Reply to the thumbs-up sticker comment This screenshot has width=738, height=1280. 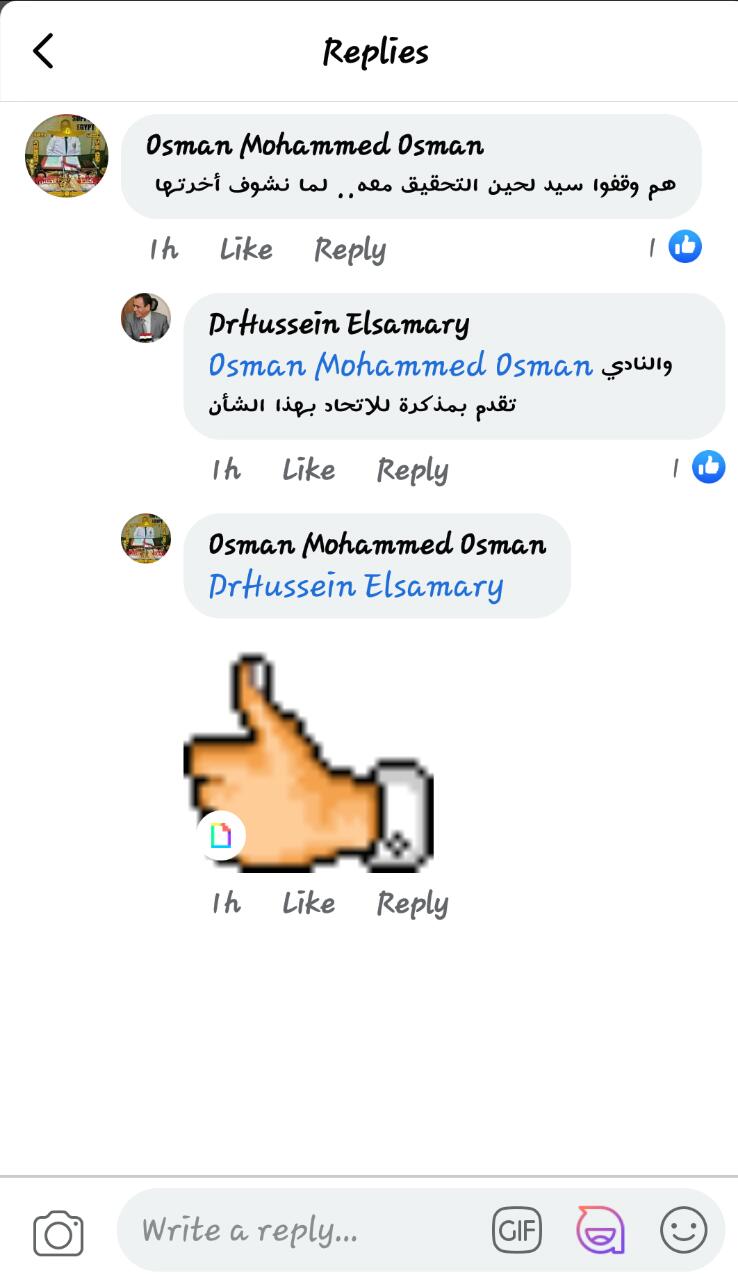pos(412,904)
